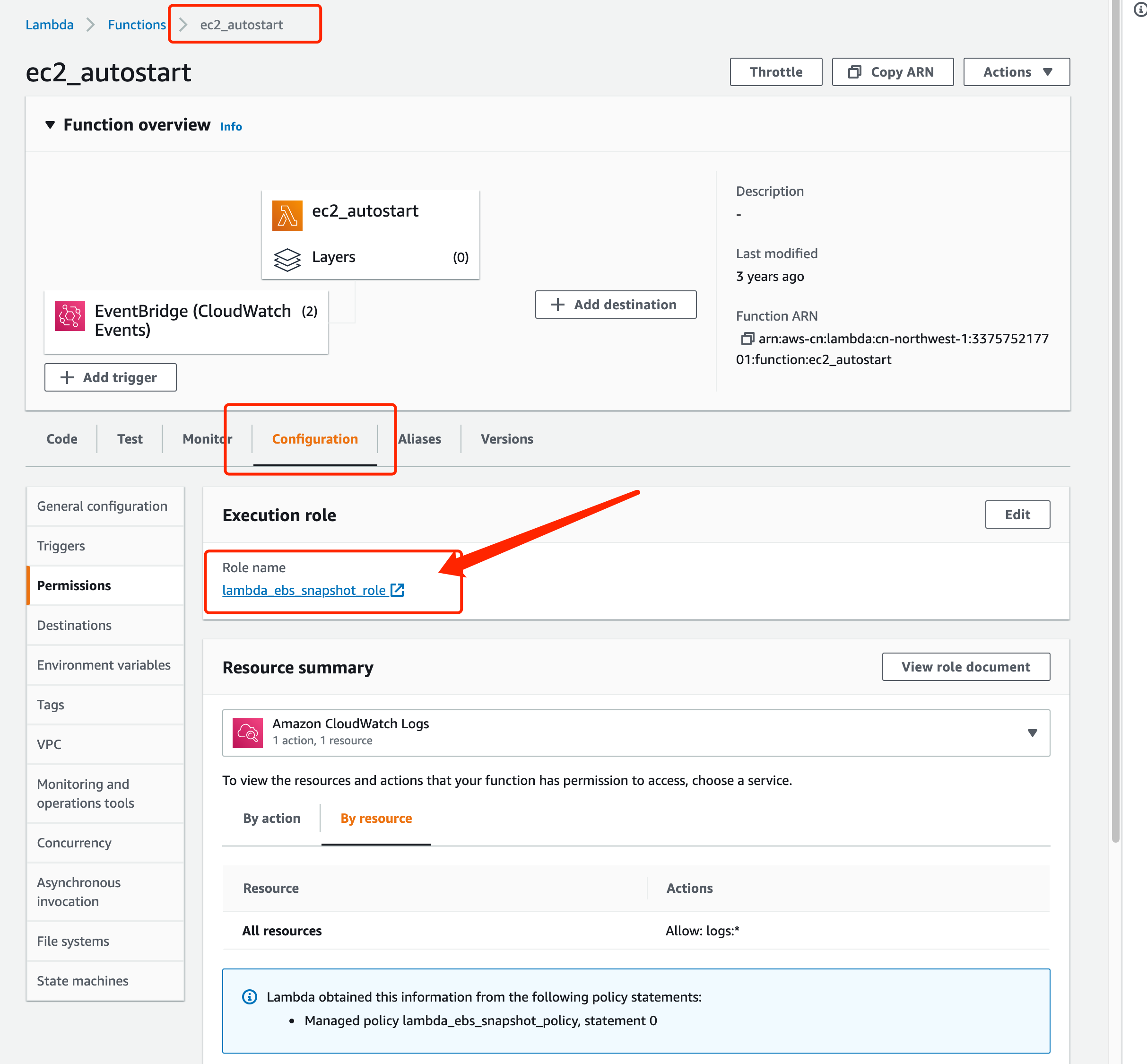Open Environment variables in the sidebar
The image size is (1147, 1064).
point(104,665)
